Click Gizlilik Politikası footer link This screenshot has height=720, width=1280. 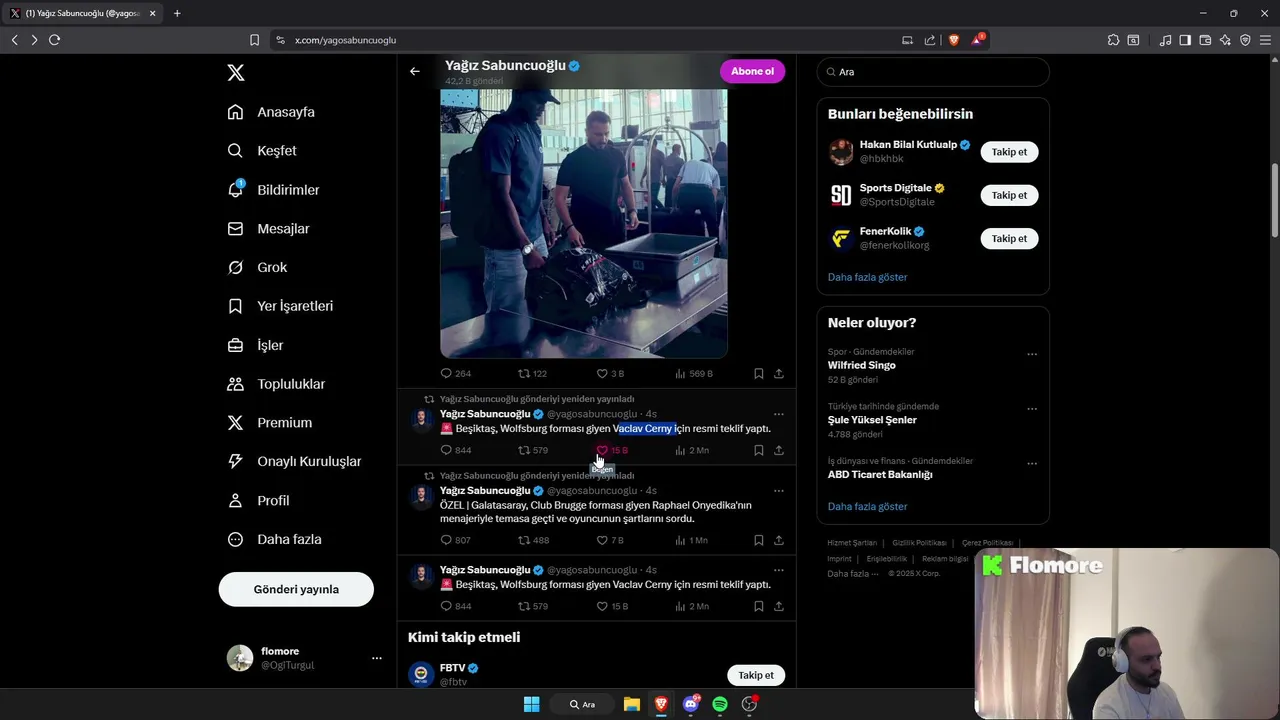(919, 543)
